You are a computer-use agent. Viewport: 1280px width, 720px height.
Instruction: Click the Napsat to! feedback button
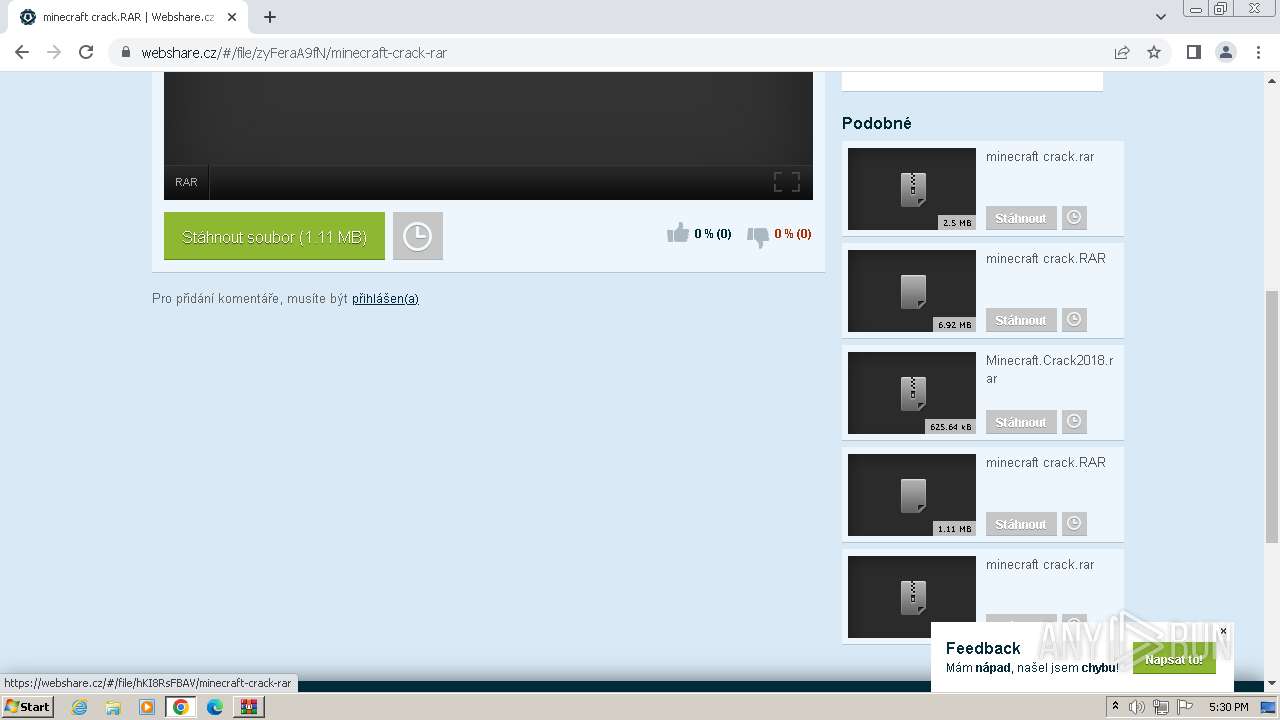click(x=1174, y=660)
